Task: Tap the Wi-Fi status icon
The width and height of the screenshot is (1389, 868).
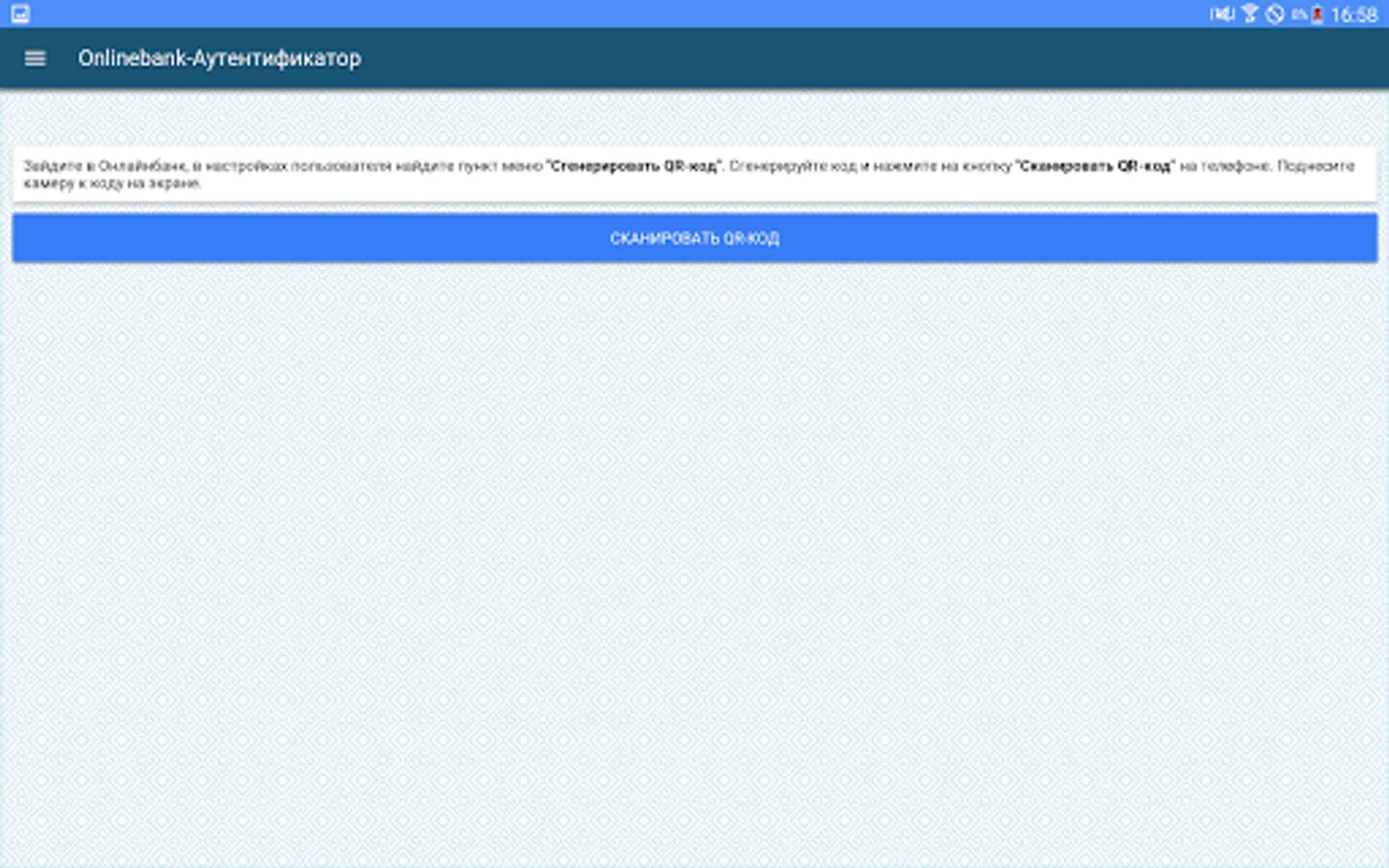Action: click(1250, 14)
